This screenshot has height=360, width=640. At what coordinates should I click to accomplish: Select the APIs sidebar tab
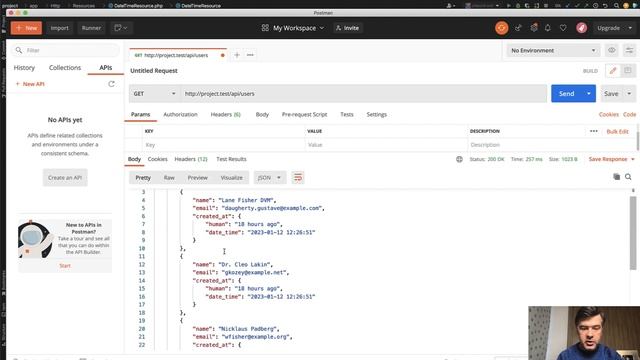(105, 68)
